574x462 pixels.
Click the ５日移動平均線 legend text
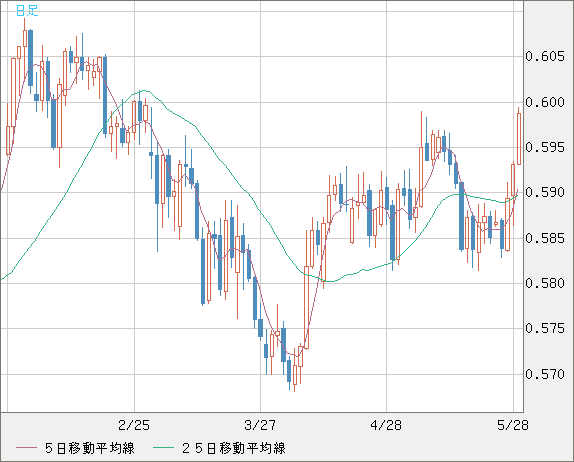tap(90, 448)
